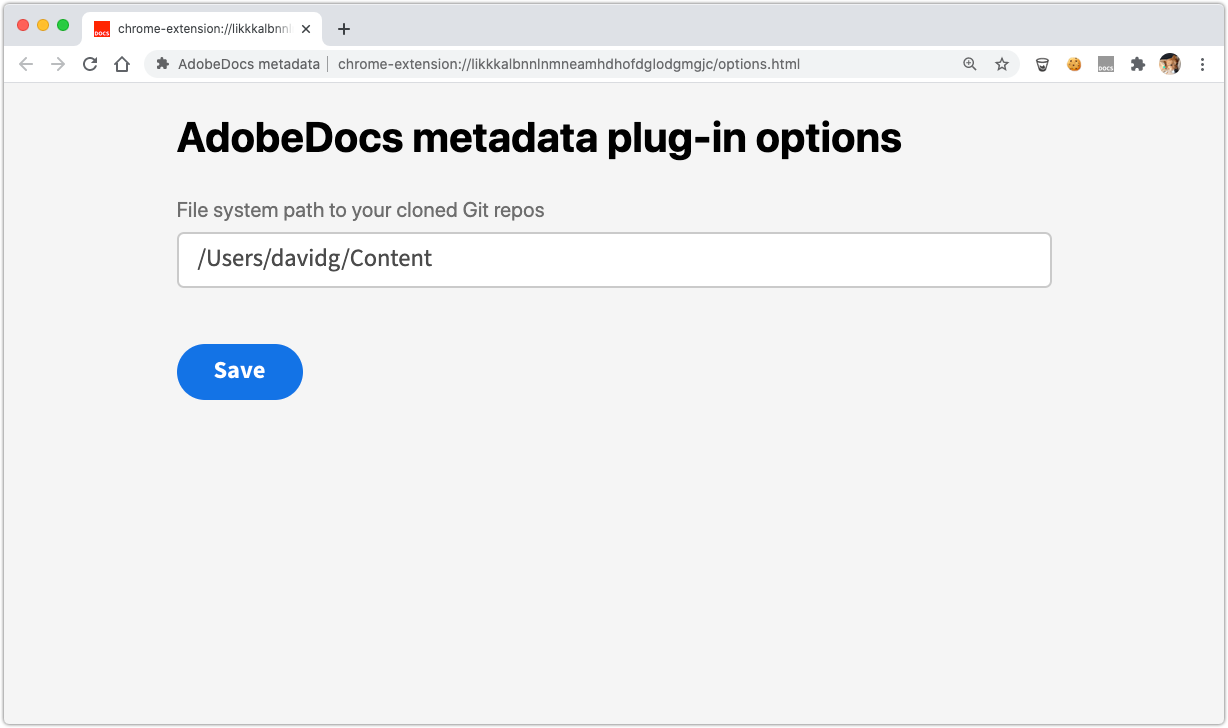
Task: Open the Extensions puzzle piece menu
Action: (x=1137, y=64)
